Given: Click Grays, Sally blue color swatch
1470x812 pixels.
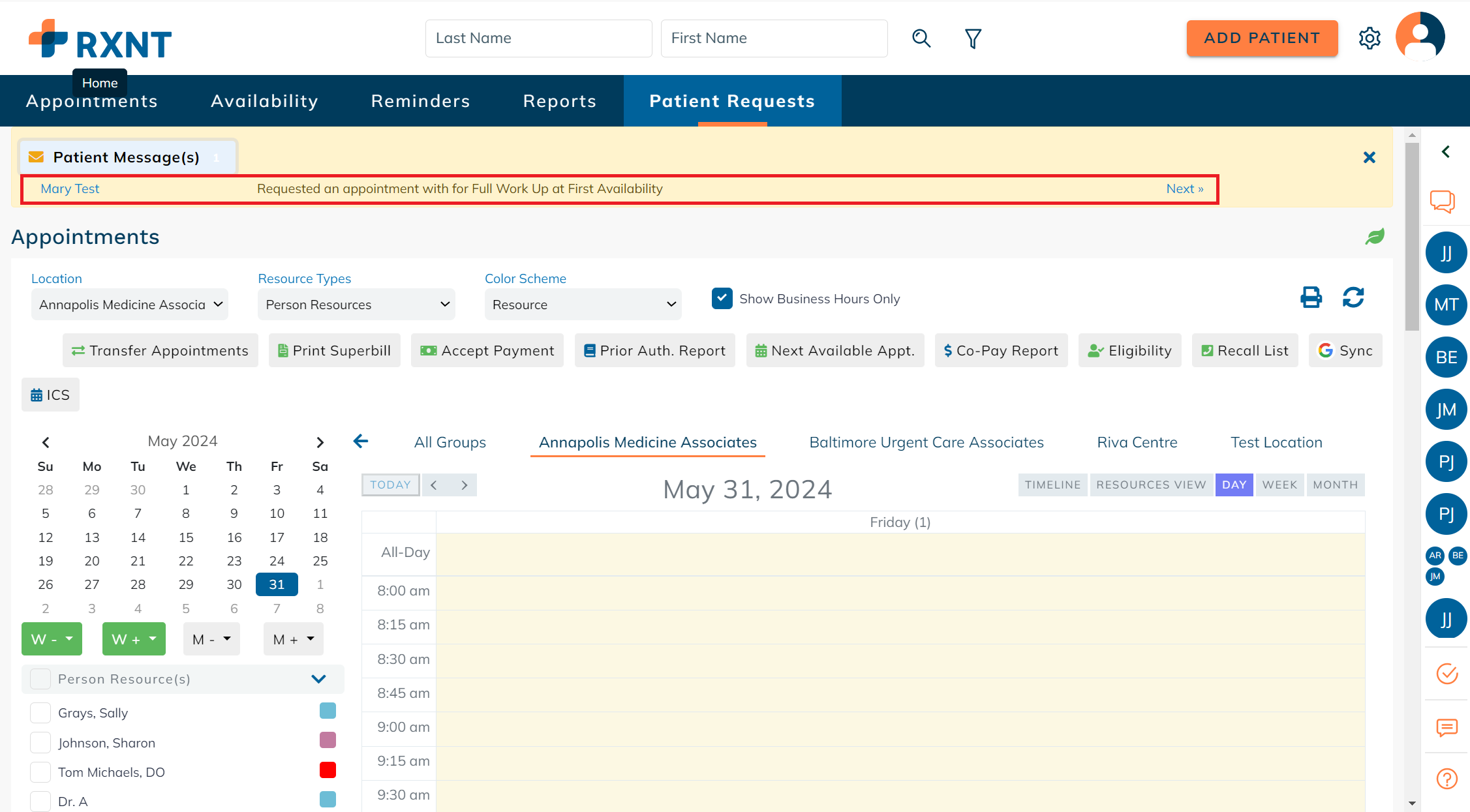Looking at the screenshot, I should [x=328, y=711].
